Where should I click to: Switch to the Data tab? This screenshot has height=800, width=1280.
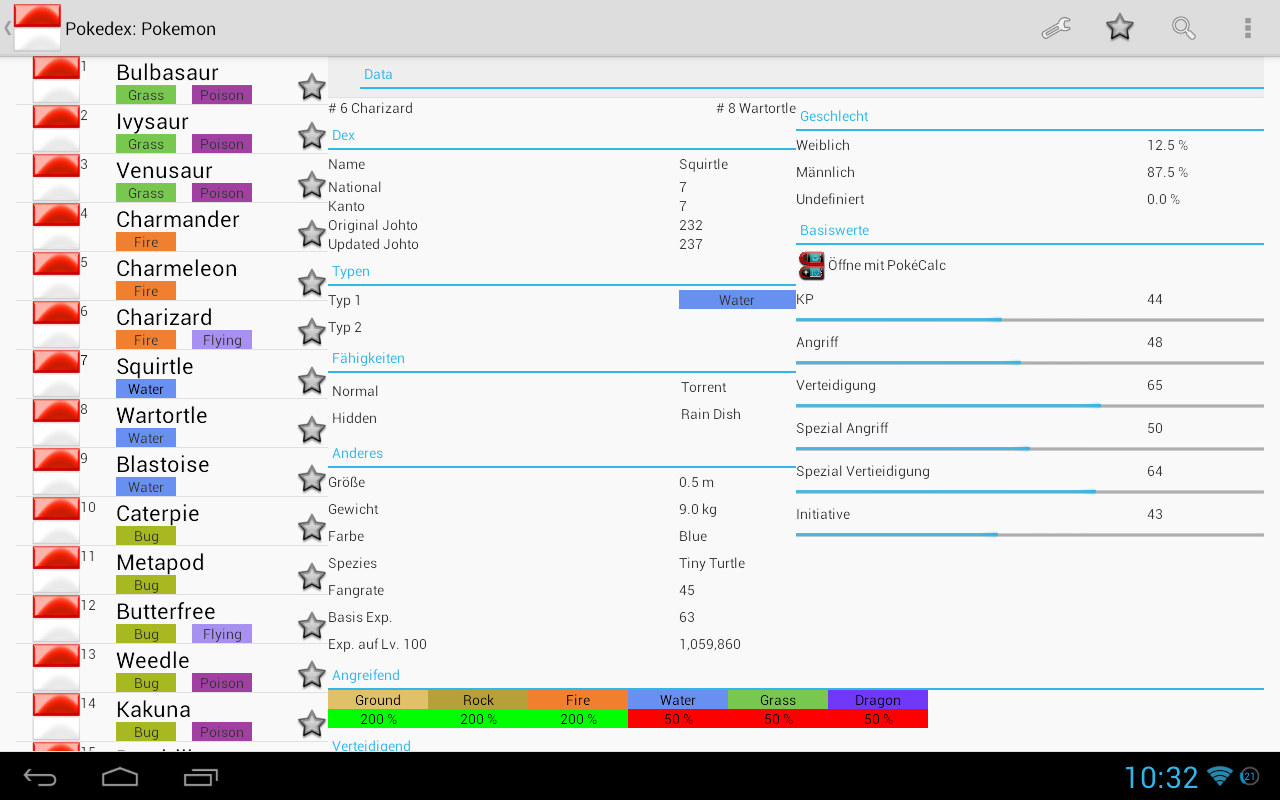[378, 74]
